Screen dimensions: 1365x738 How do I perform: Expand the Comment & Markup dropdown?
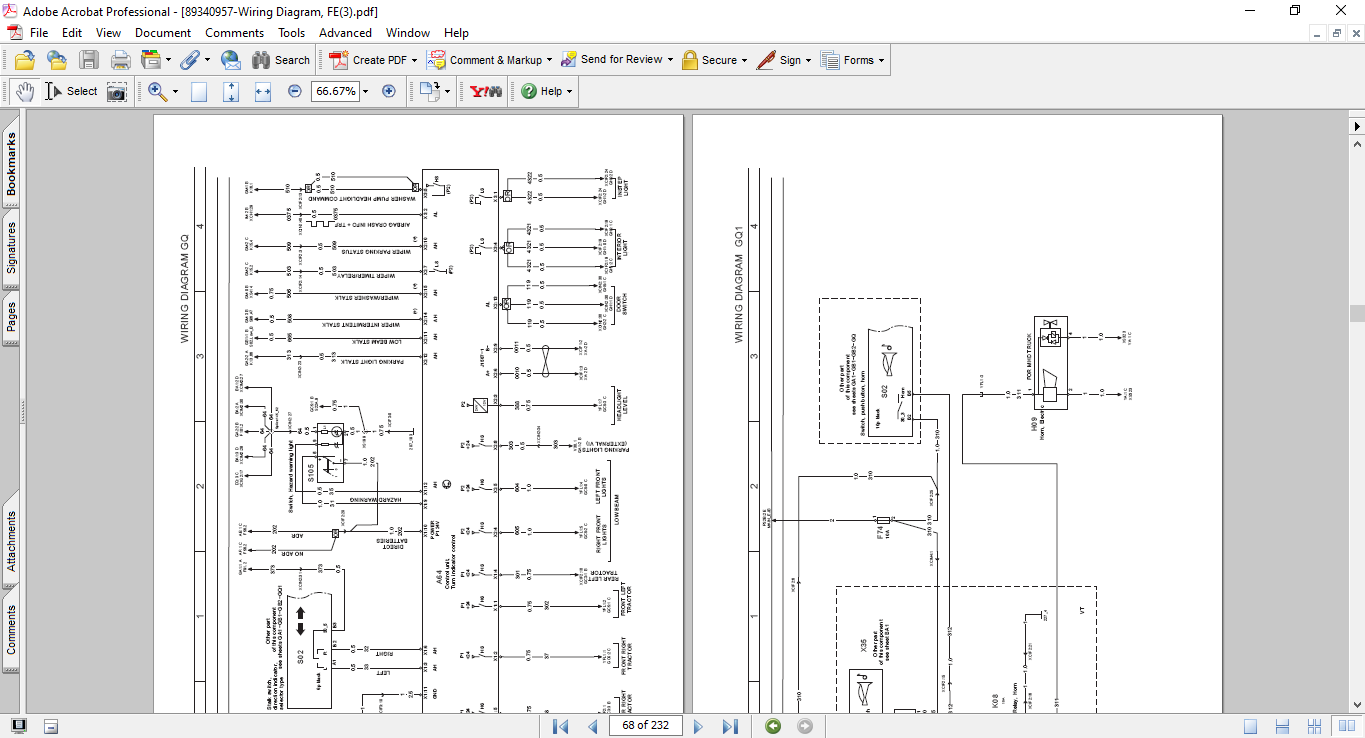pos(549,60)
